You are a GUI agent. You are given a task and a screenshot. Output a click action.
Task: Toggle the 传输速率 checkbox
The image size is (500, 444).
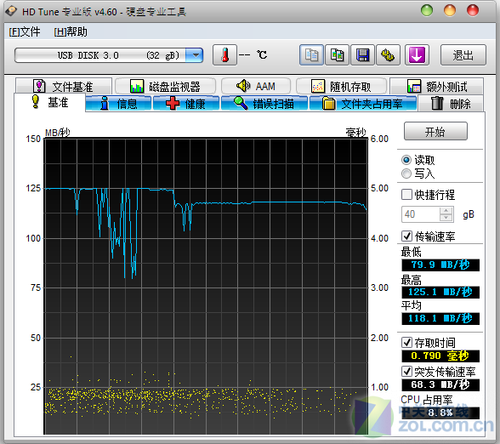click(x=406, y=236)
